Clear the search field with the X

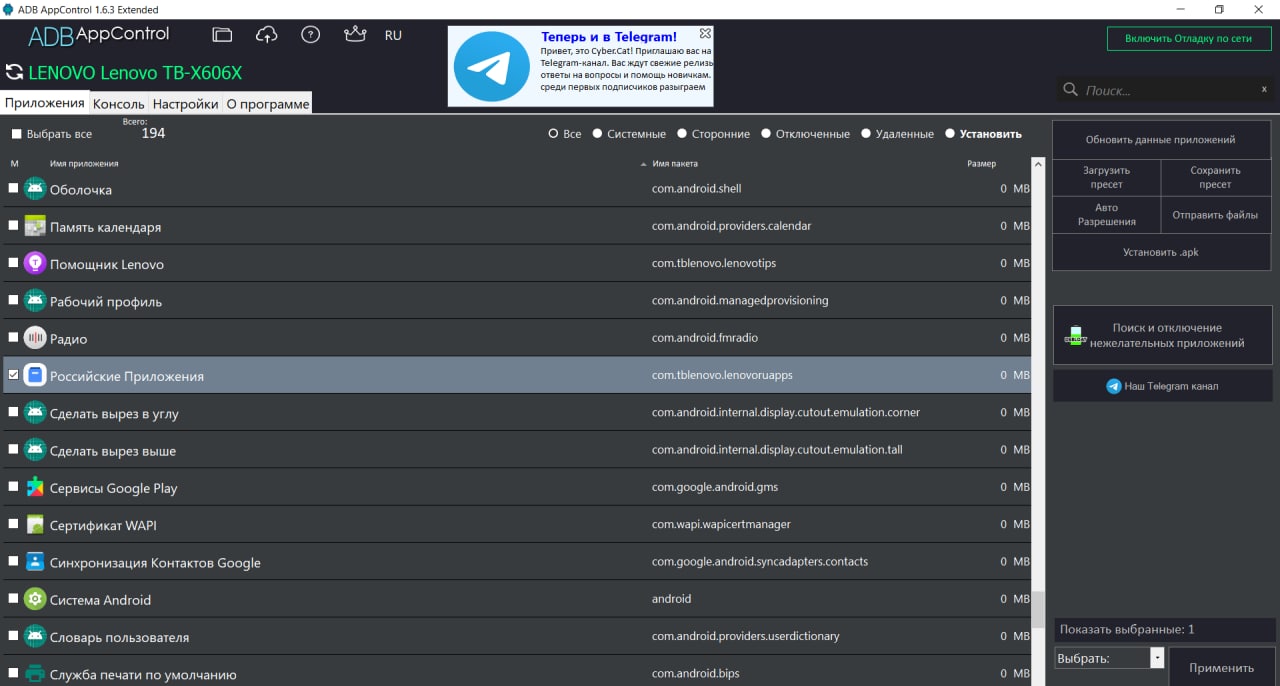click(x=1264, y=90)
